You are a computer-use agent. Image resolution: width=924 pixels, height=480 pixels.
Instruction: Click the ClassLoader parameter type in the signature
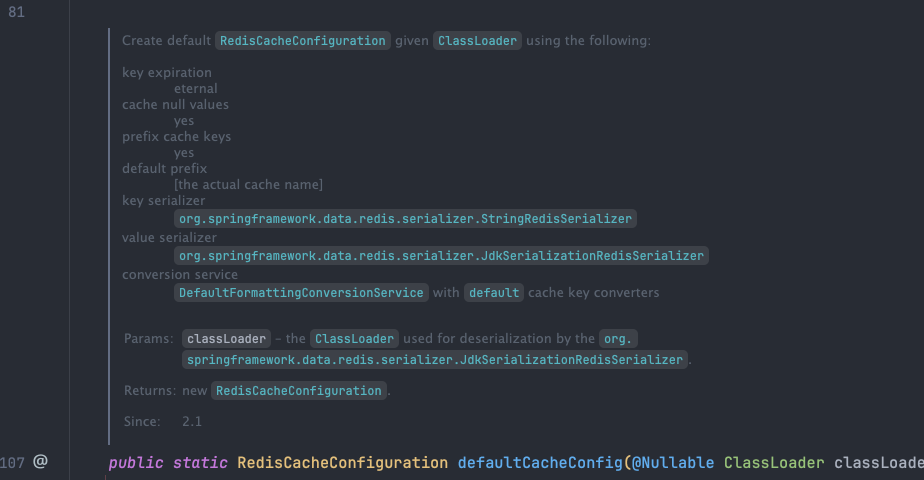coord(774,463)
